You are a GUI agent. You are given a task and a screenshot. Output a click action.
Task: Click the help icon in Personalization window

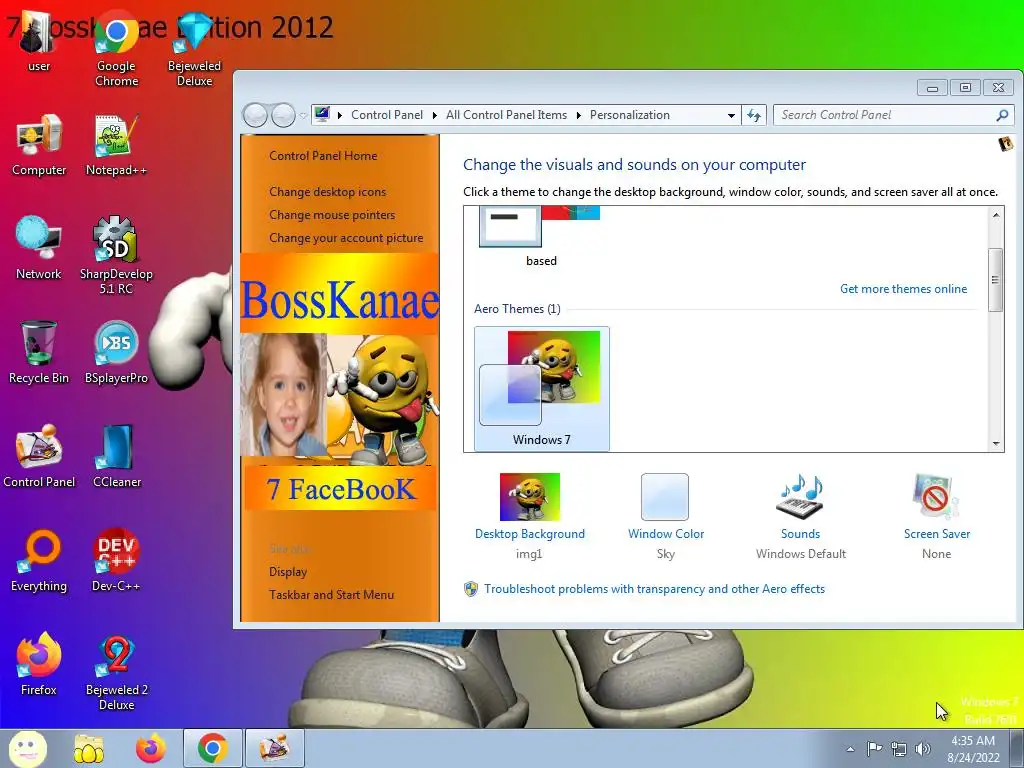(1006, 144)
